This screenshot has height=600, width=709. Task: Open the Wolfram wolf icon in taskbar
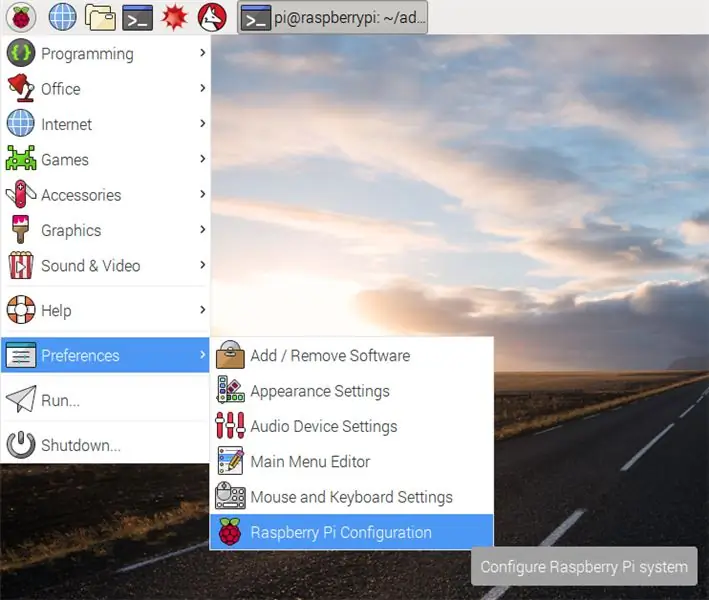(x=212, y=17)
